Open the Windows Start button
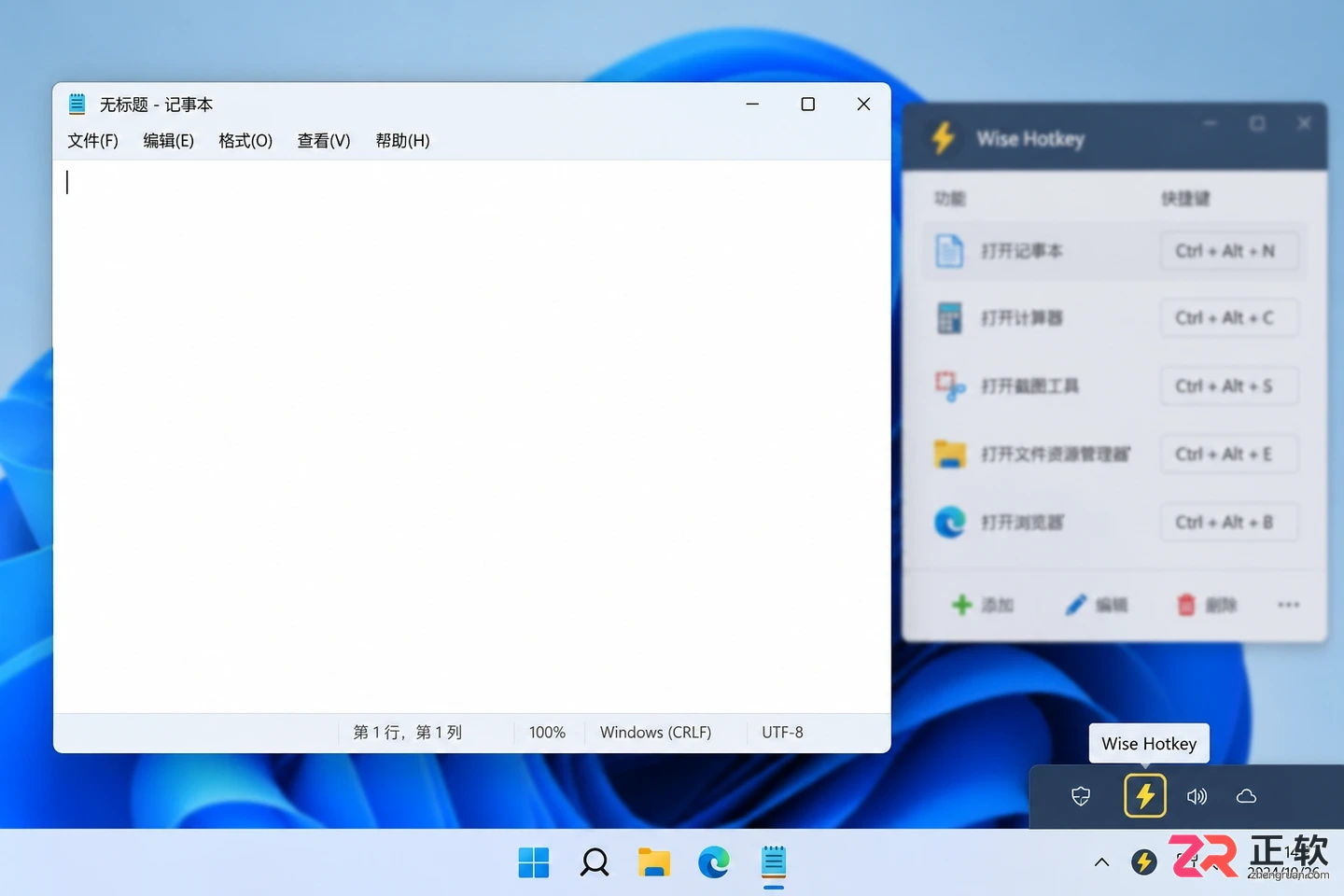This screenshot has height=896, width=1344. click(x=534, y=862)
